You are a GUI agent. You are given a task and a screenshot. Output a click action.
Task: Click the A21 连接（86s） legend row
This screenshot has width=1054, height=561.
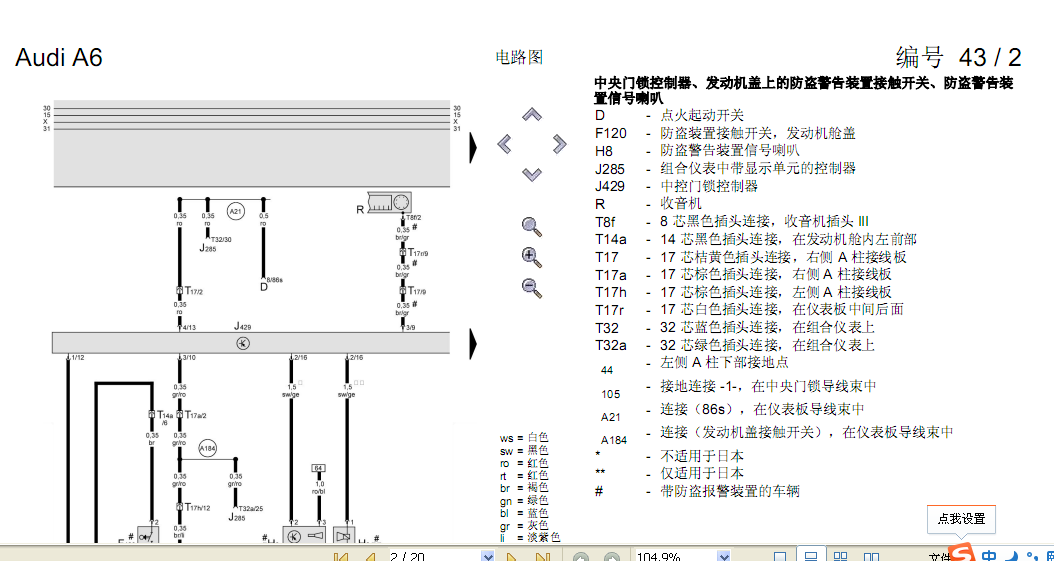click(733, 413)
